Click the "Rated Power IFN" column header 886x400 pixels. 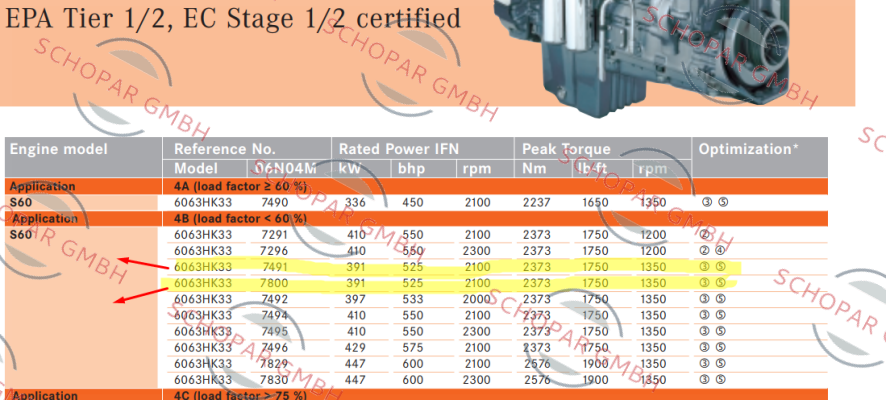(399, 149)
